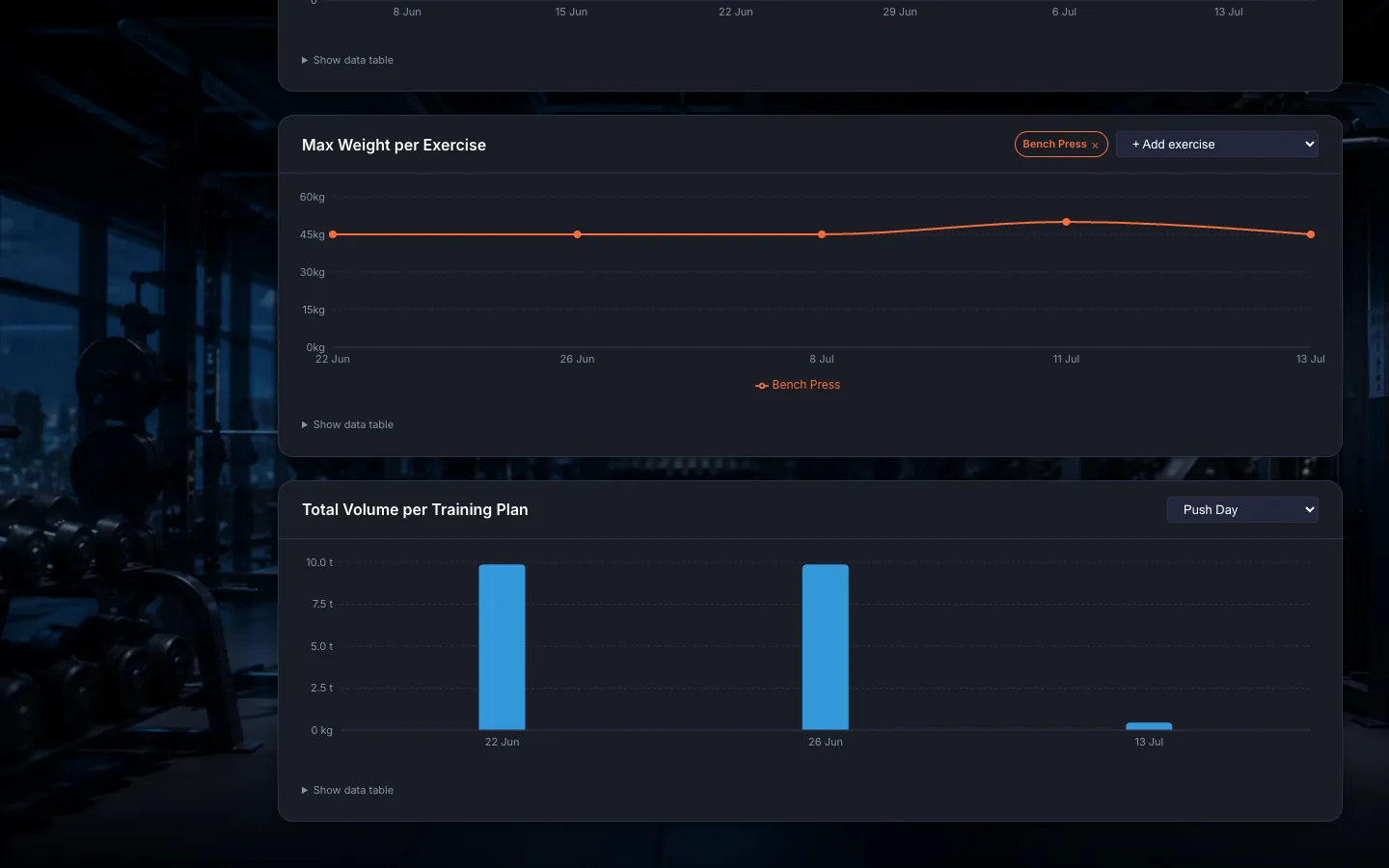Image resolution: width=1389 pixels, height=868 pixels.
Task: Click the 15kg axis label
Action: 313,310
